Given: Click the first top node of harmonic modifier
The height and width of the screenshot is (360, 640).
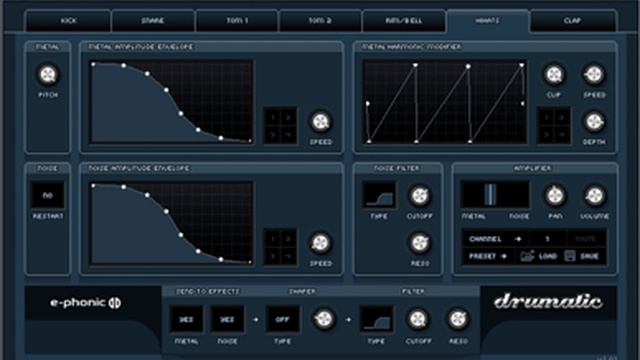Looking at the screenshot, I should [415, 65].
